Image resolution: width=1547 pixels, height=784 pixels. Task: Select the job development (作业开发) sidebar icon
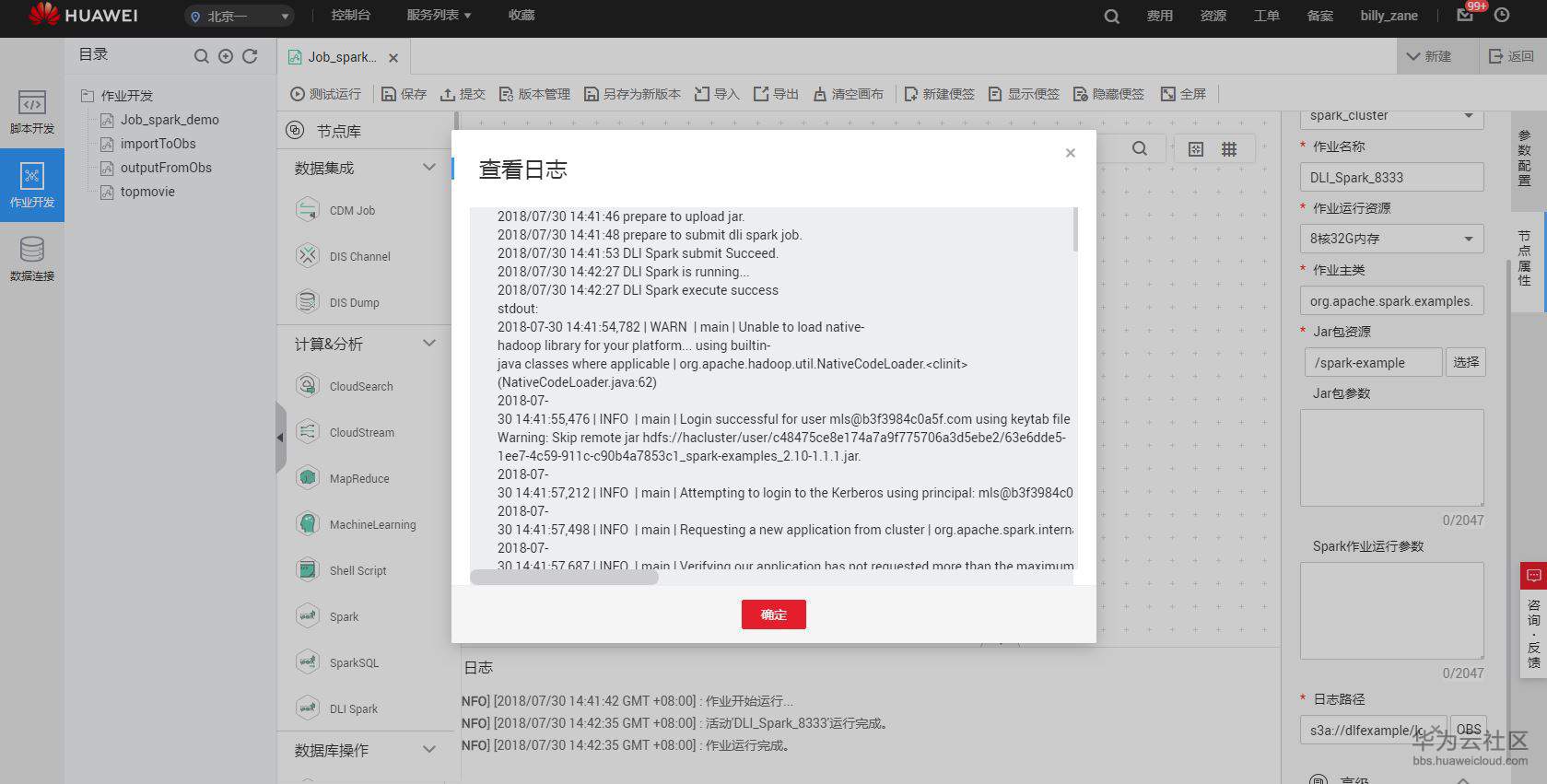coord(32,185)
